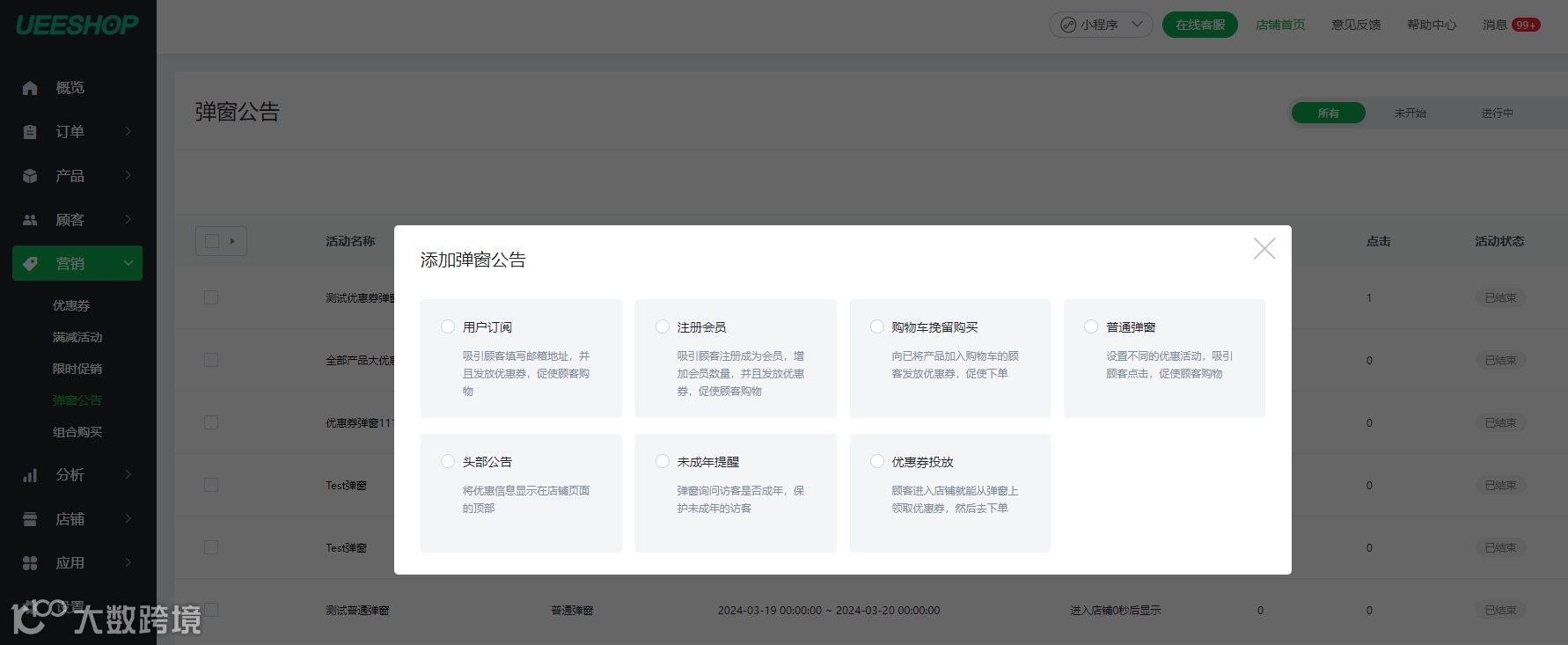This screenshot has height=645, width=1568.
Task: Click the 小程序 mini-program icon
Action: tap(1068, 25)
